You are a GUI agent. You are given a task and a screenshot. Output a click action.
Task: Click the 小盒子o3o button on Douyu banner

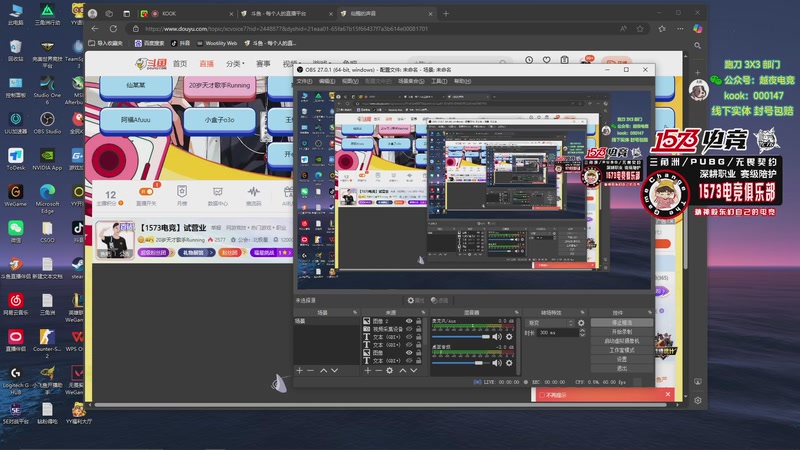click(x=219, y=120)
